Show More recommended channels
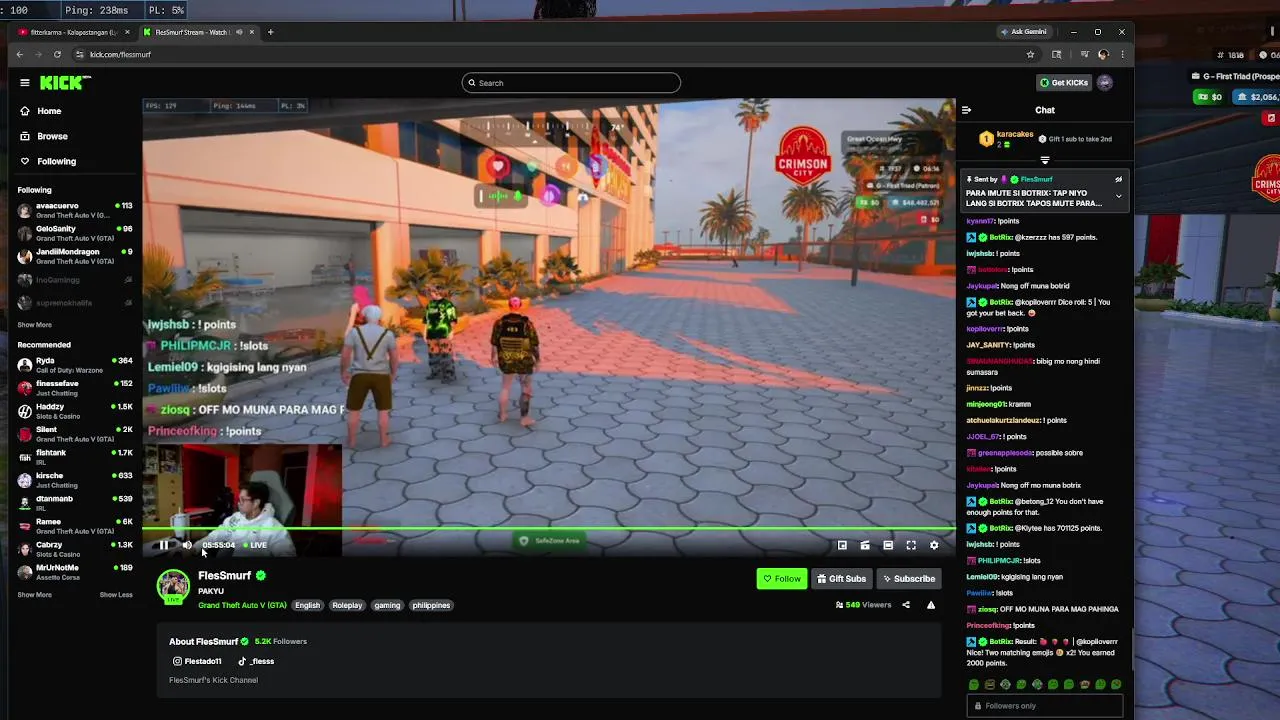This screenshot has height=720, width=1280. click(x=34, y=595)
